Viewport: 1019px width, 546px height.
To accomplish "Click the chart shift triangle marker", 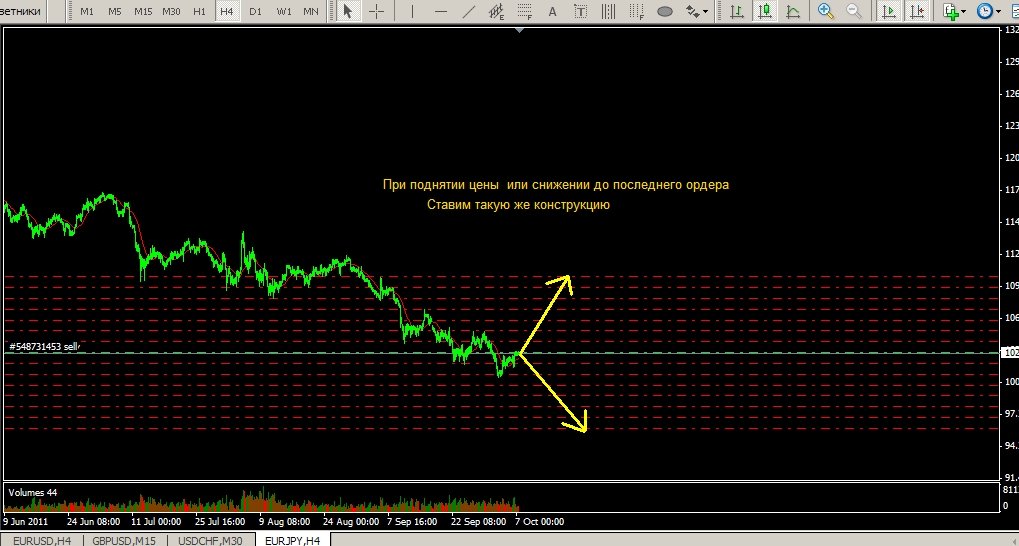I will [519, 30].
